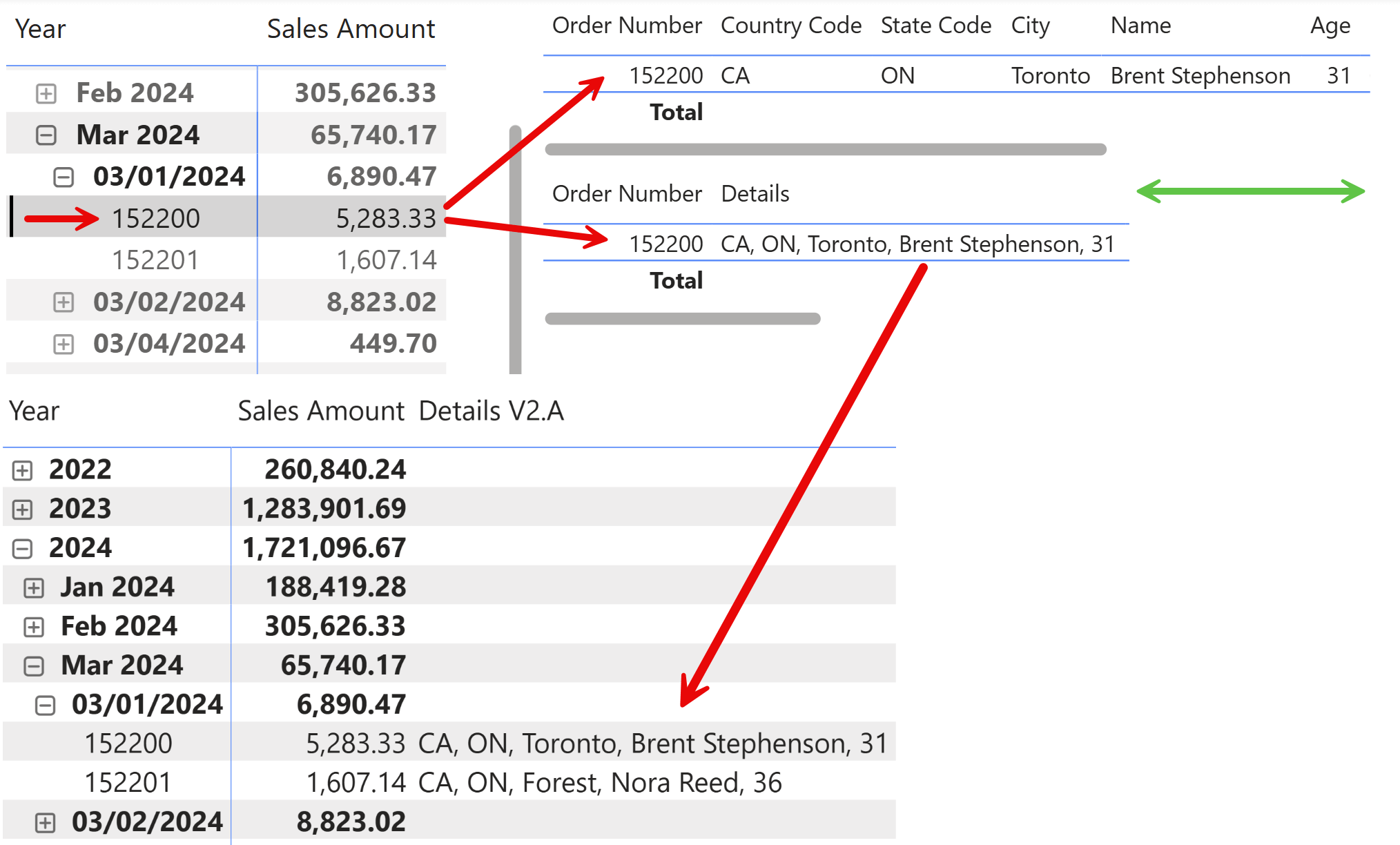Expand the Feb 2024 row in top matrix

pyautogui.click(x=46, y=93)
